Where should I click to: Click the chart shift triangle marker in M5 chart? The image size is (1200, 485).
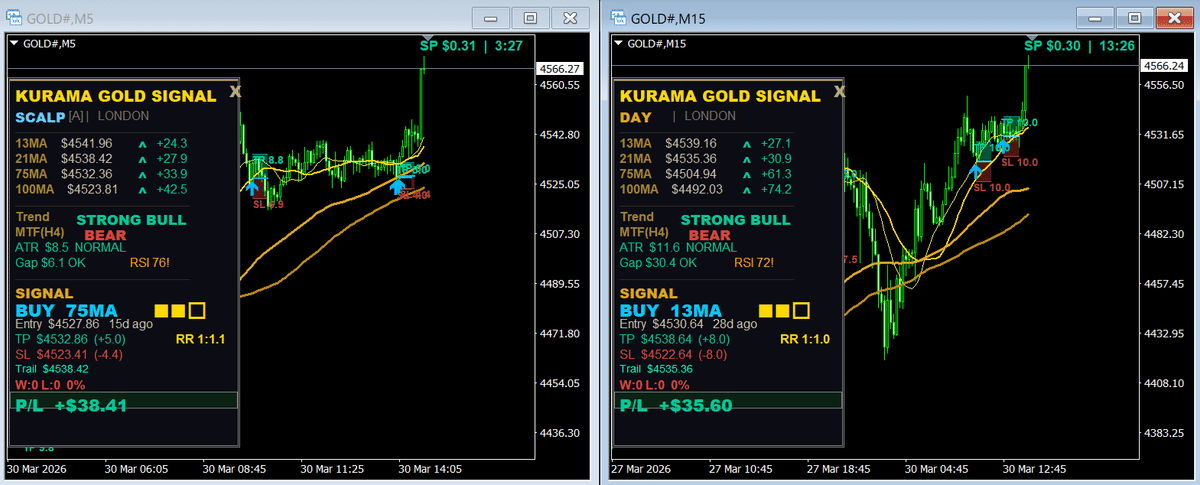coord(427,38)
